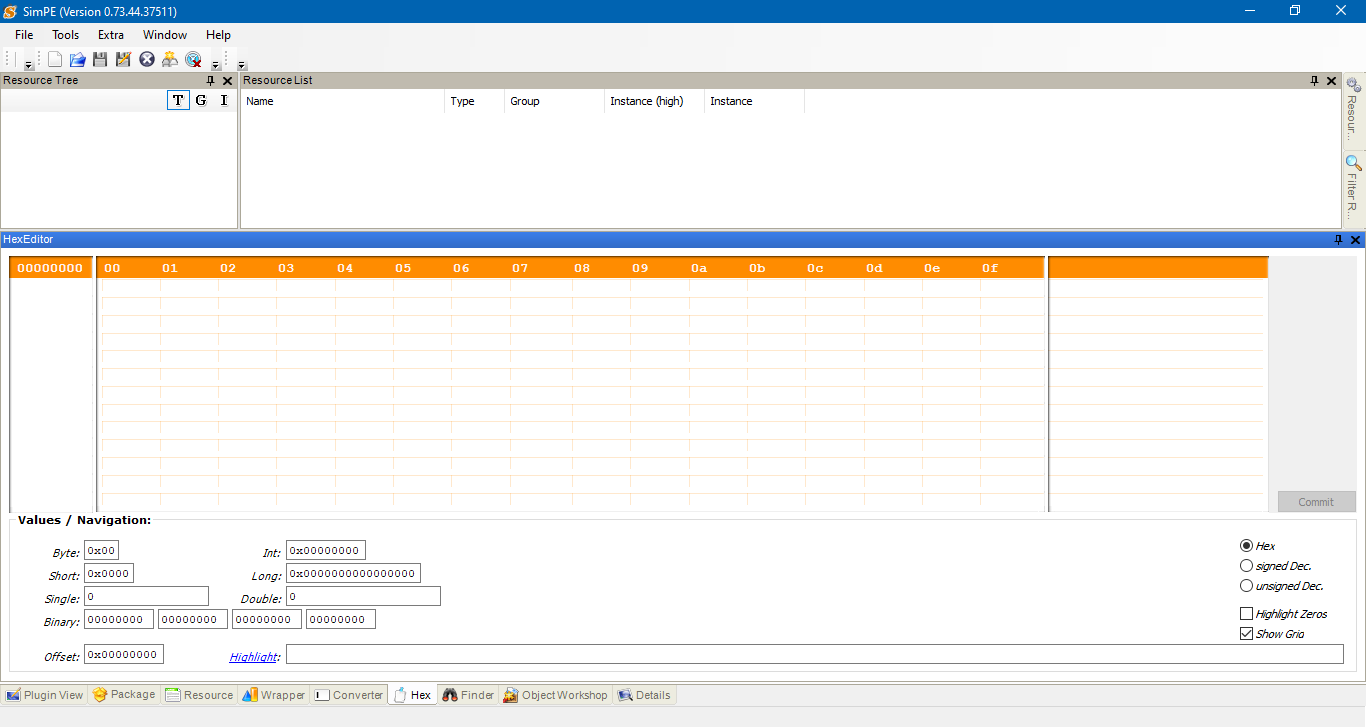1366x728 pixels.
Task: Open the Window menu
Action: [x=165, y=35]
